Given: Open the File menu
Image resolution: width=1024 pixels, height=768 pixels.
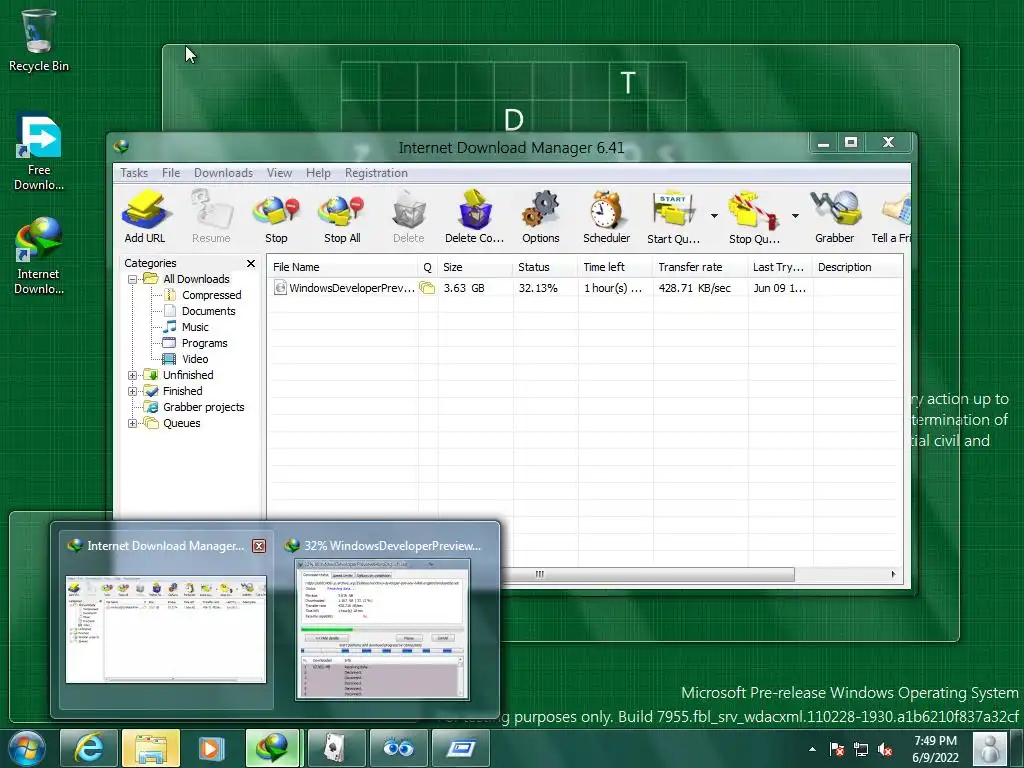Looking at the screenshot, I should [171, 173].
